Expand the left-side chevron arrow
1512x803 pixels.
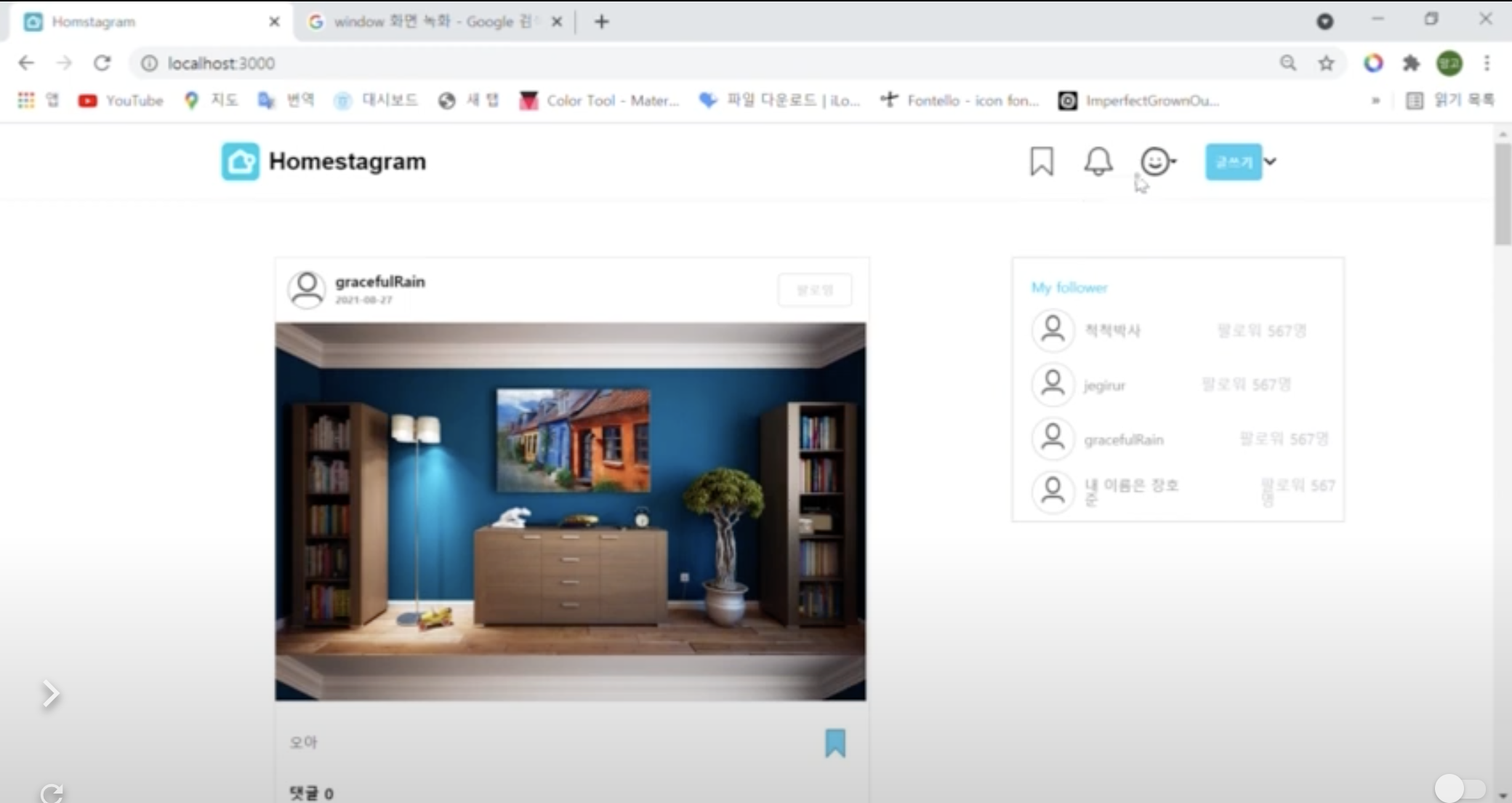point(50,693)
